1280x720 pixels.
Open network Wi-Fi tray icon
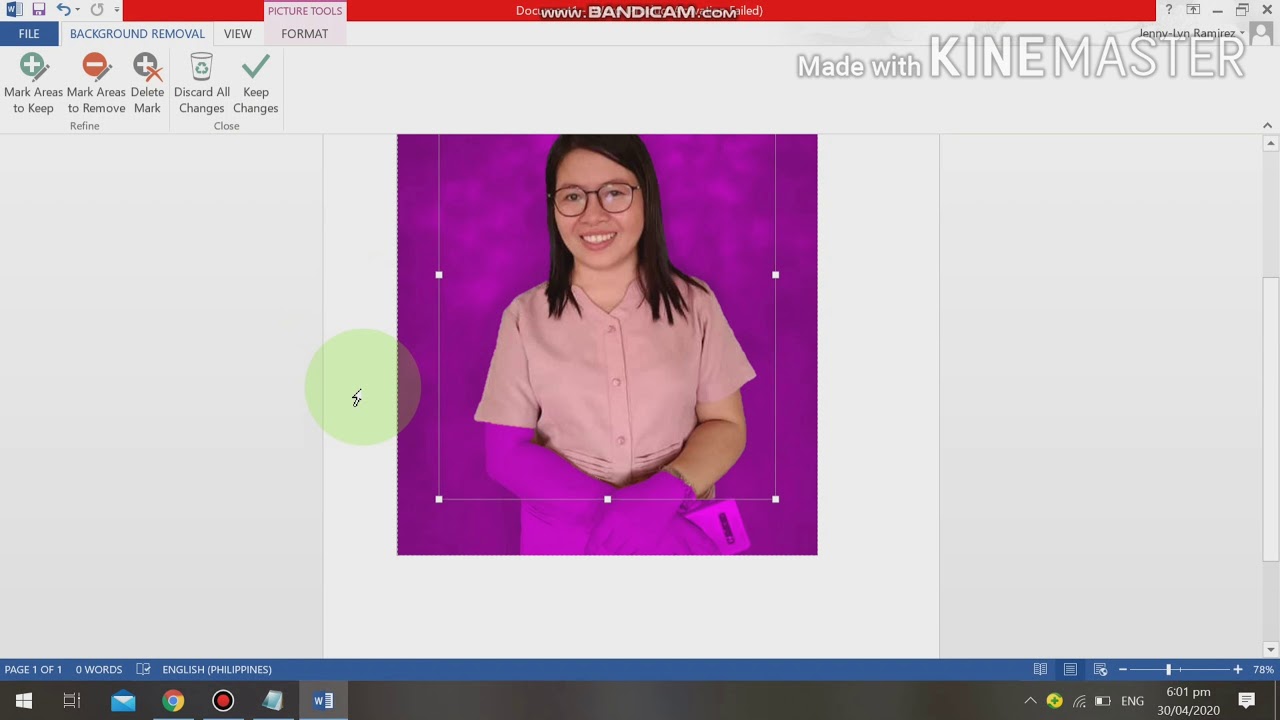(x=1079, y=701)
